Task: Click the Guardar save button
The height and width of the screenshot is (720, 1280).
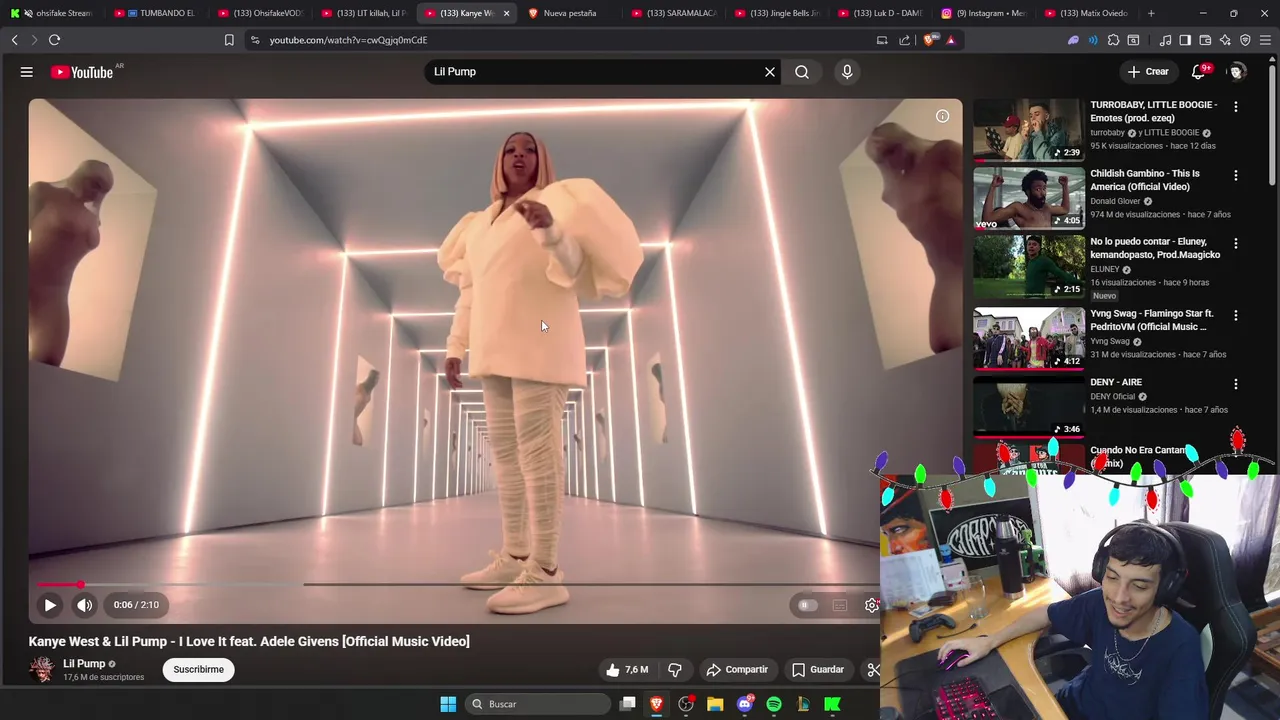Action: (x=818, y=670)
